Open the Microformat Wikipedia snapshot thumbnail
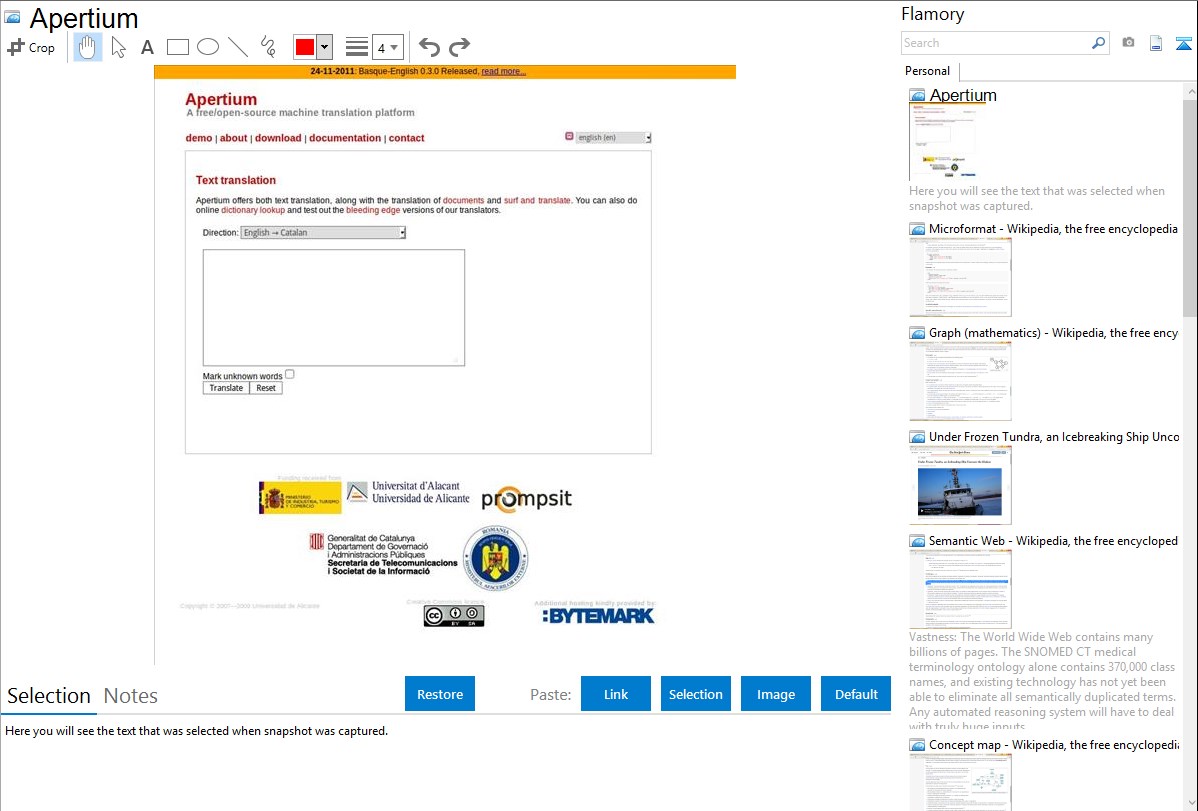The width and height of the screenshot is (1198, 811). pos(960,277)
